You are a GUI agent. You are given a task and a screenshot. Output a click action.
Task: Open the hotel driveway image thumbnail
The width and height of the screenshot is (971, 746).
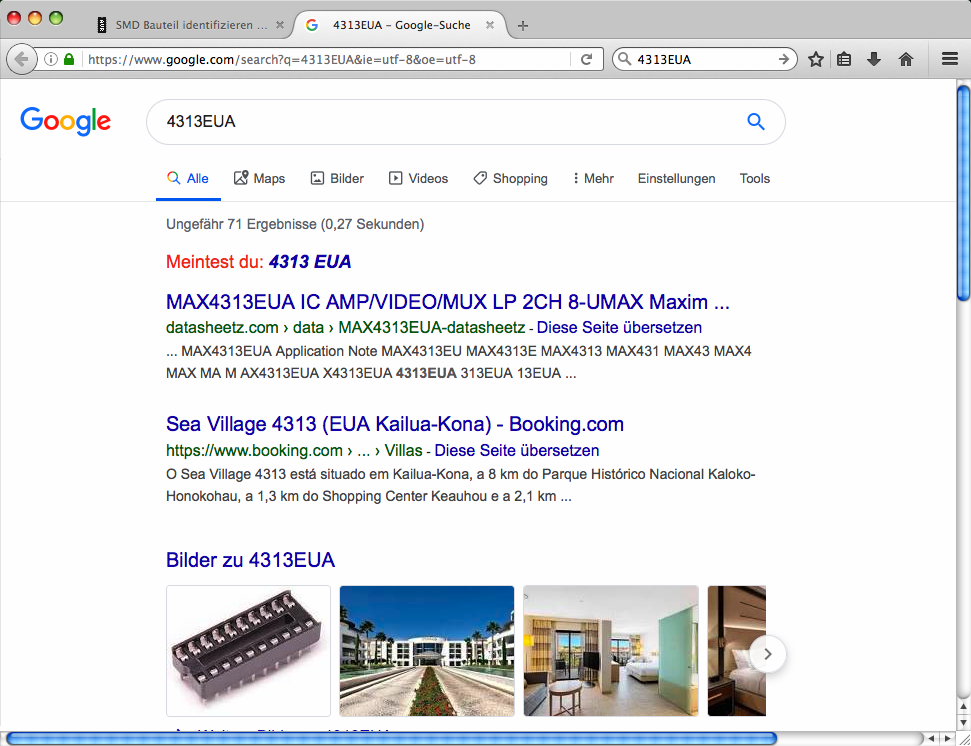pyautogui.click(x=427, y=651)
